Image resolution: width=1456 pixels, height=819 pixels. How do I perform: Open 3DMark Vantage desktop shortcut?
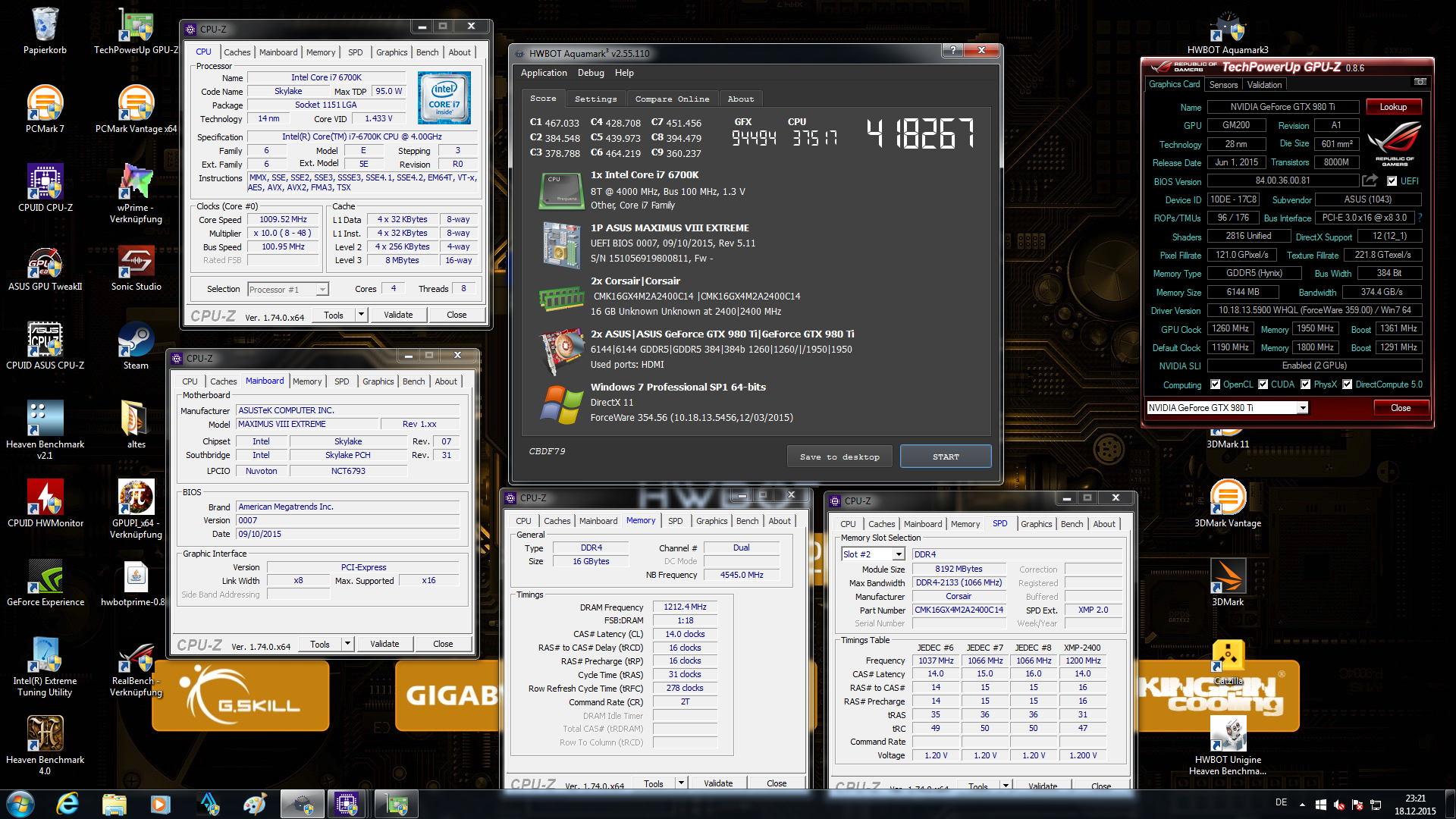click(x=1228, y=504)
